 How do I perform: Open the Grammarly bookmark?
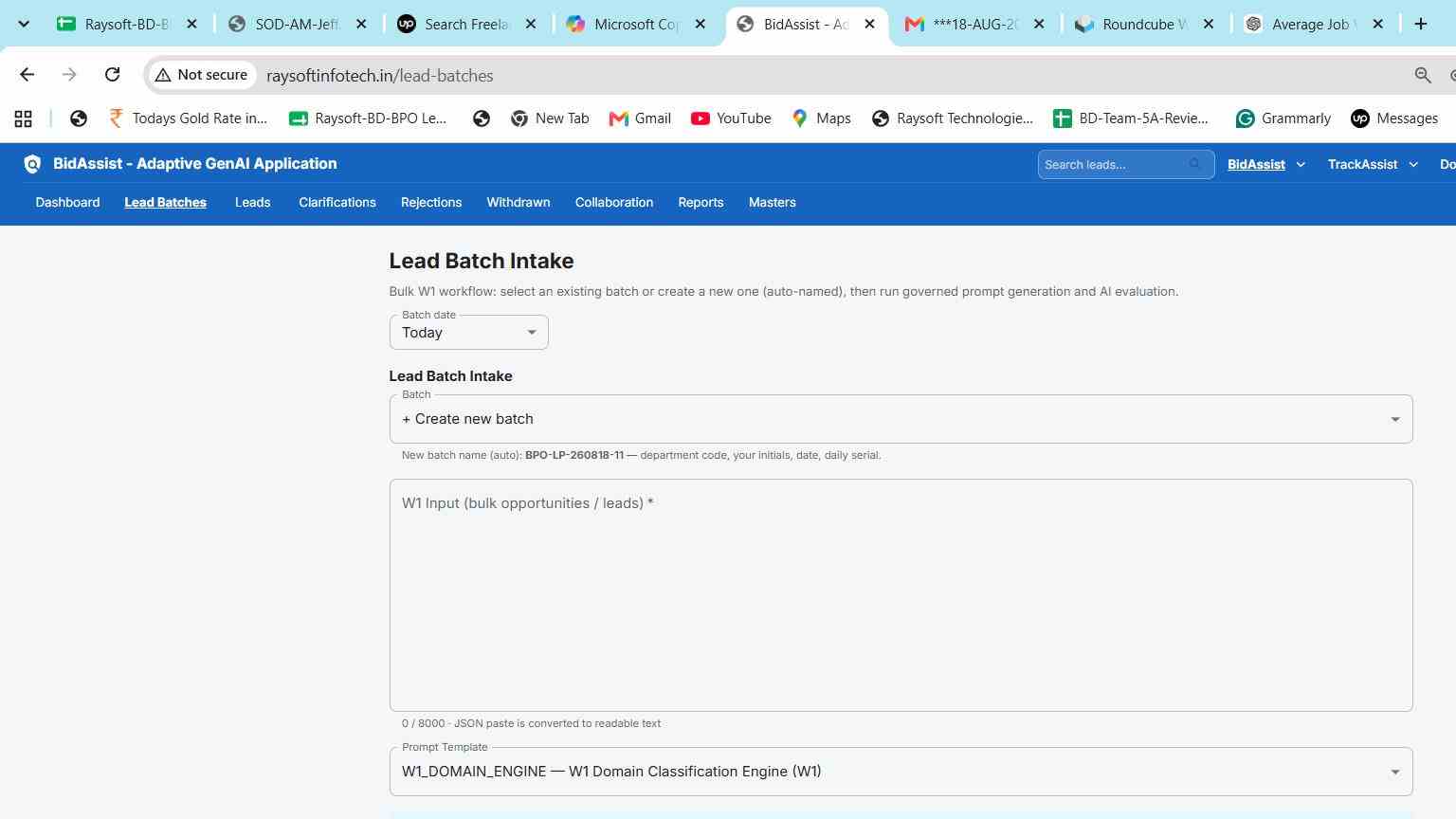(x=1283, y=118)
